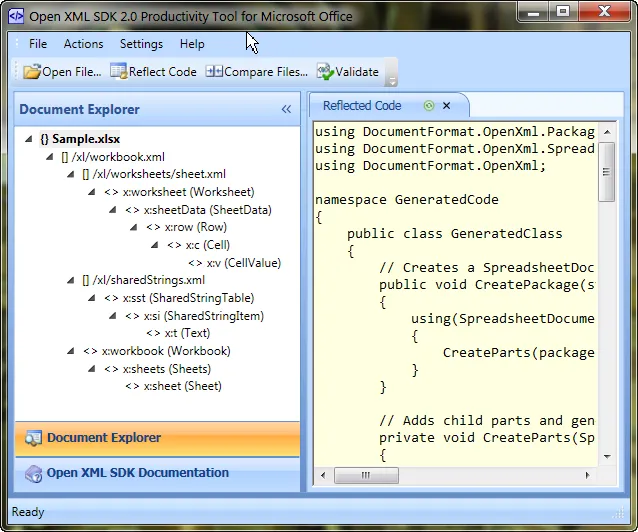Collapse the Document Explorer panel with chevrons
Screen dimensions: 638x532
point(286,110)
